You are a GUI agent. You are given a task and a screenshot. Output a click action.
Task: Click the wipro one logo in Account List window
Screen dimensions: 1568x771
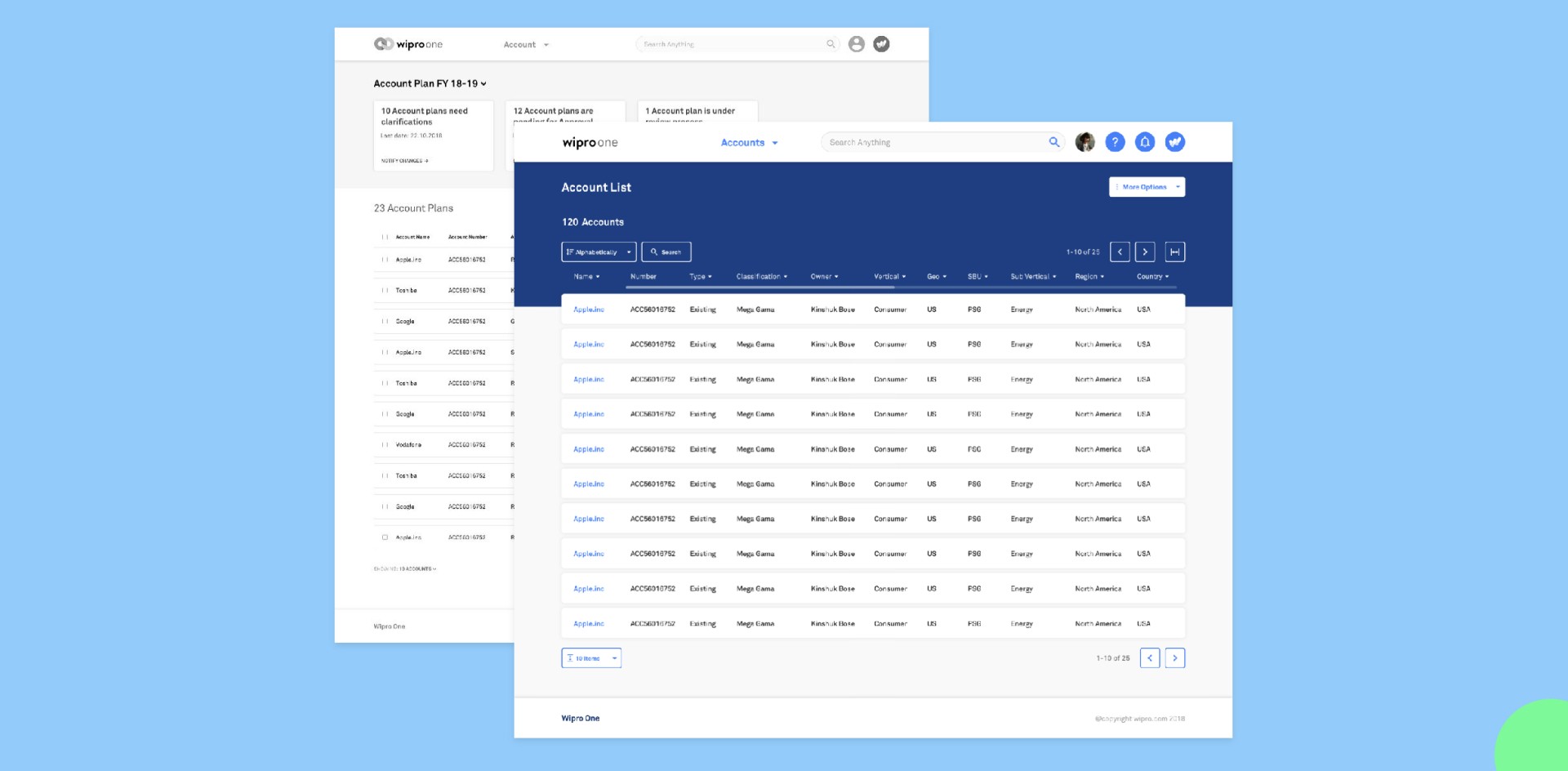590,143
